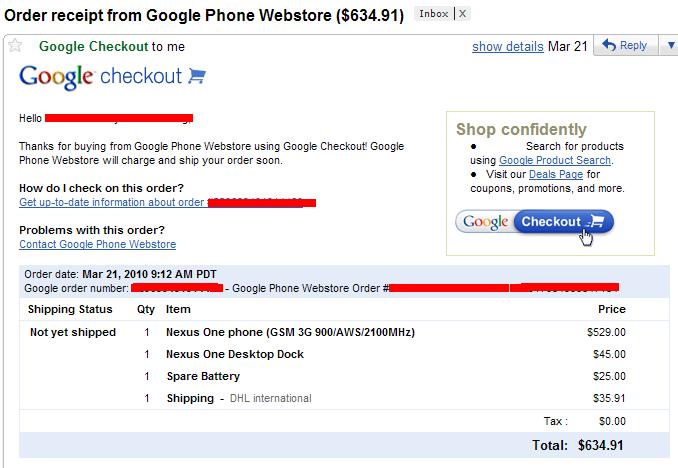Star this Google Checkout email
Viewport: 678px width, 468px height.
[x=15, y=45]
